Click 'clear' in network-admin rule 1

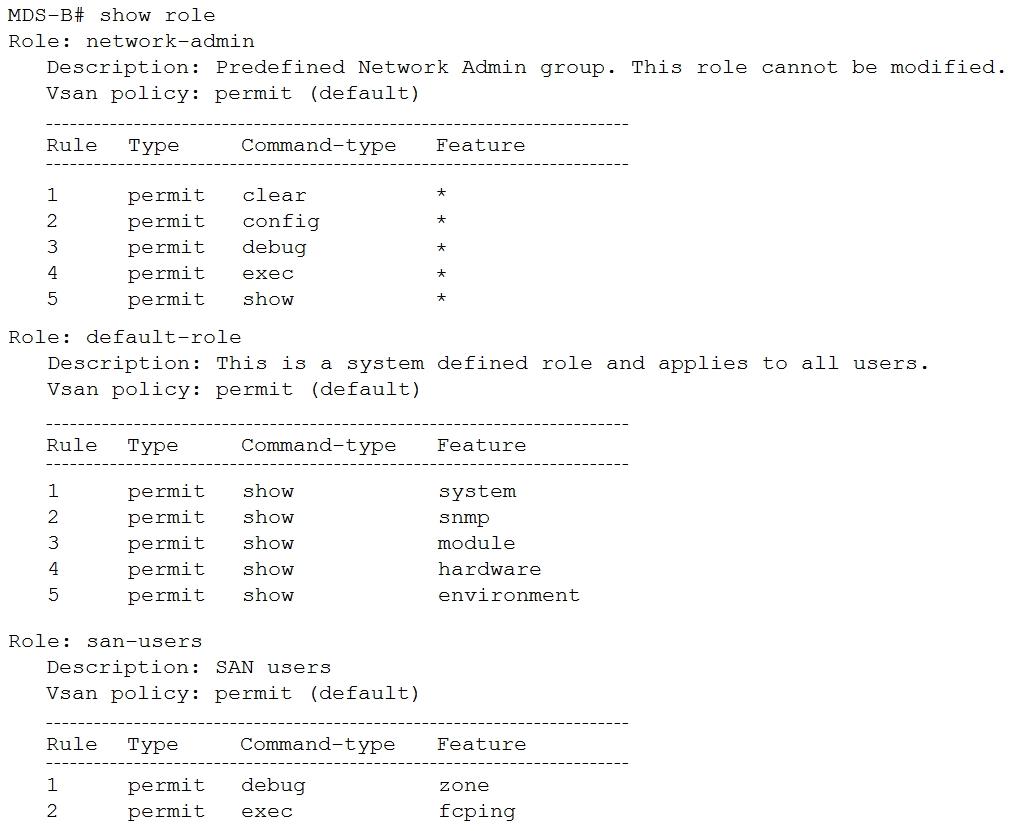274,196
